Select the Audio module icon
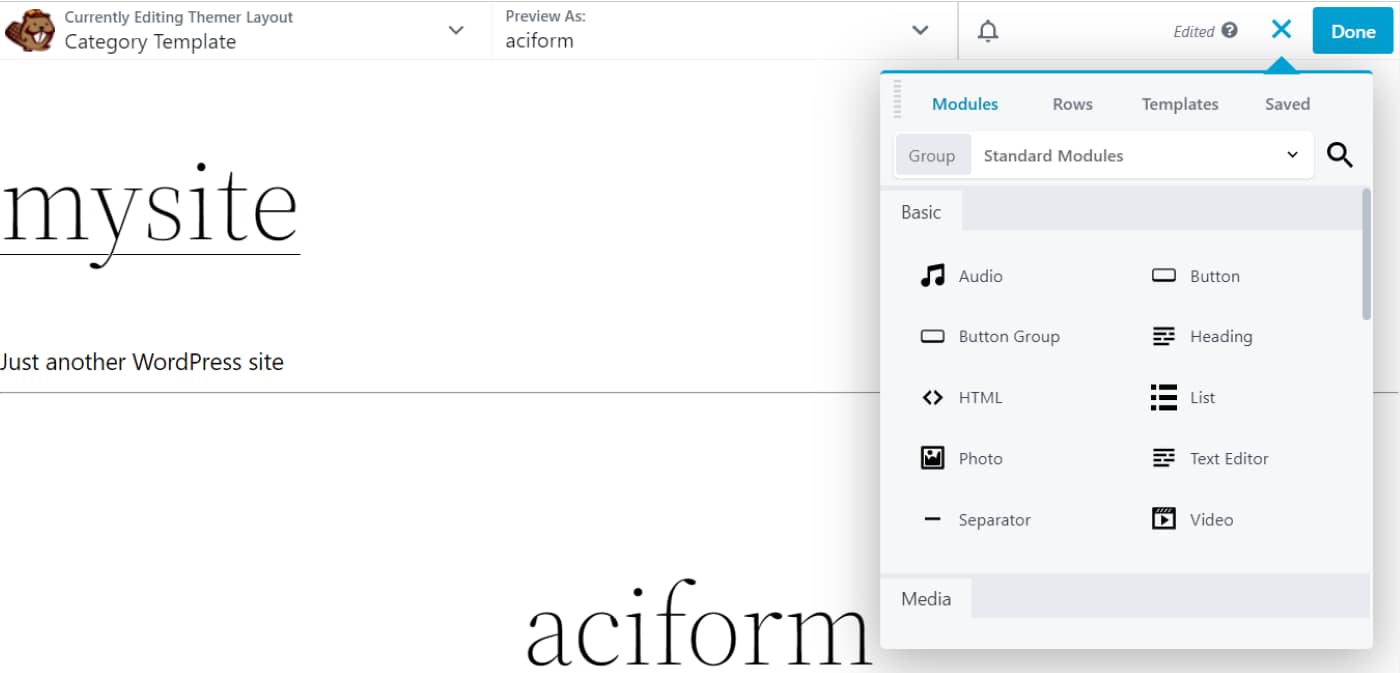 click(x=932, y=276)
